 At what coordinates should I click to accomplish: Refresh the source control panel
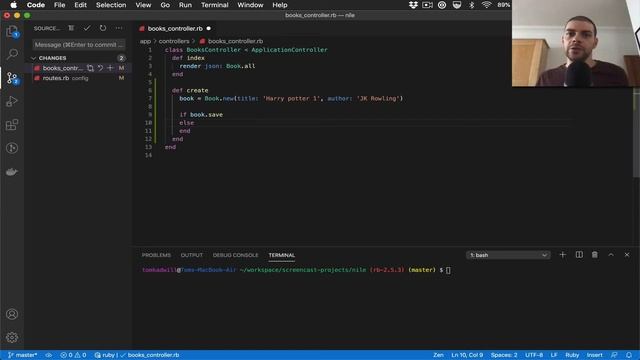103,28
